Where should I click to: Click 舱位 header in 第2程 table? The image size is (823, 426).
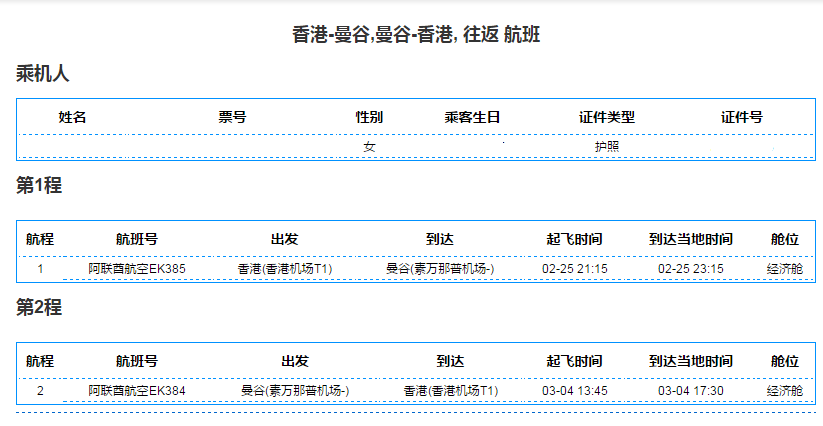pyautogui.click(x=785, y=361)
